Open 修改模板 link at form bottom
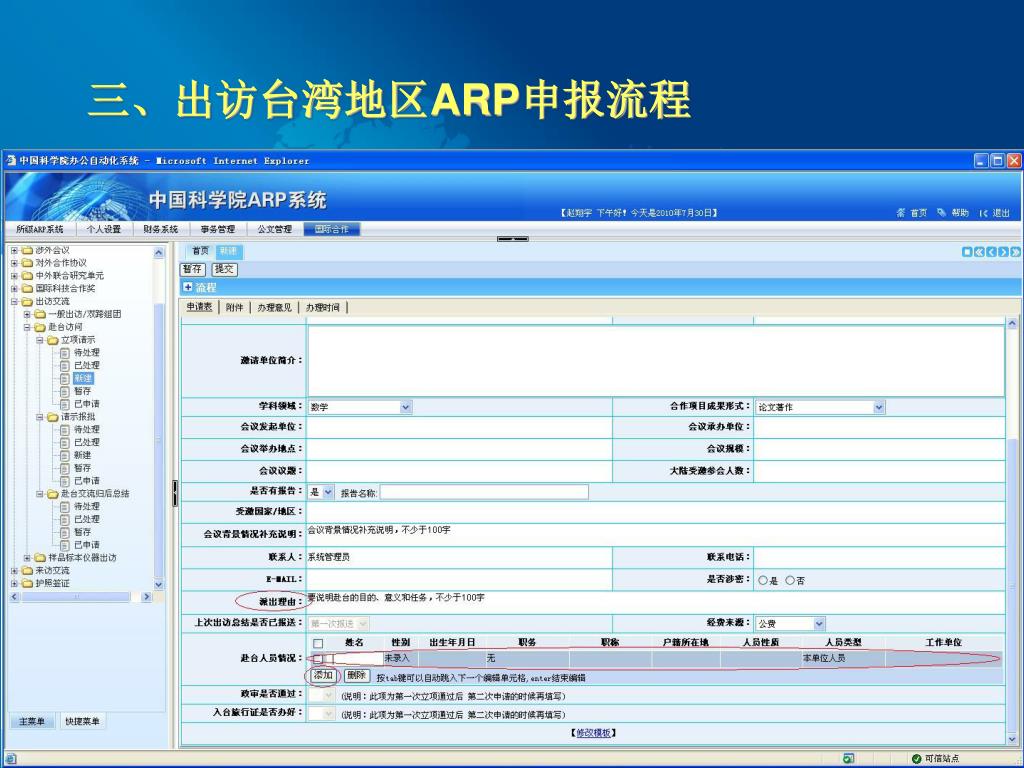Image resolution: width=1024 pixels, height=768 pixels. (593, 733)
